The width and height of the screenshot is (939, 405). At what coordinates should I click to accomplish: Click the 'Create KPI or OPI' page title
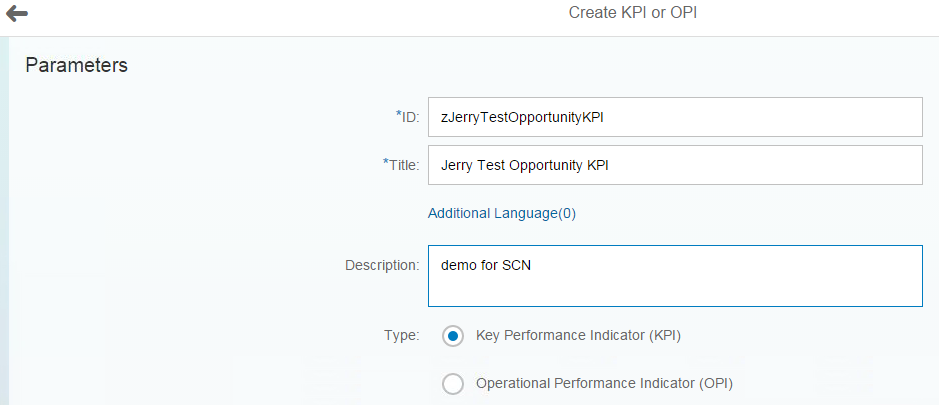click(633, 13)
